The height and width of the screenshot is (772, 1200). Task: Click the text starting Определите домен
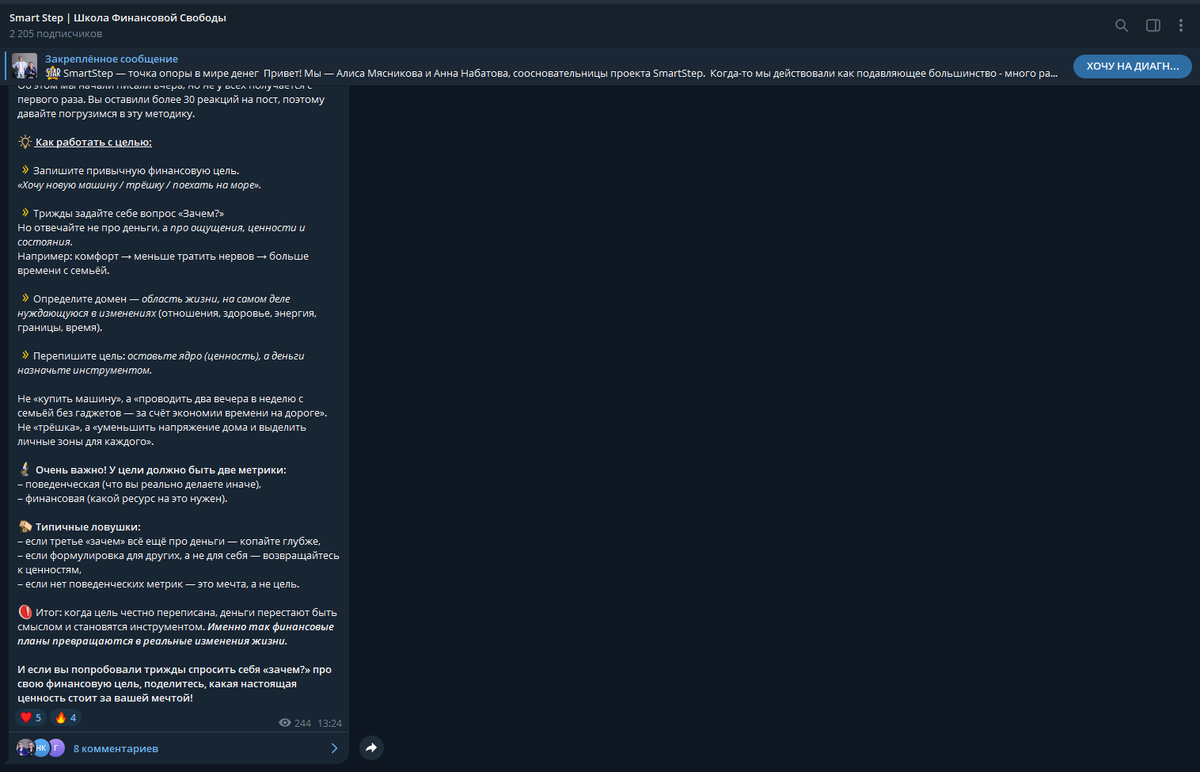[x=168, y=313]
